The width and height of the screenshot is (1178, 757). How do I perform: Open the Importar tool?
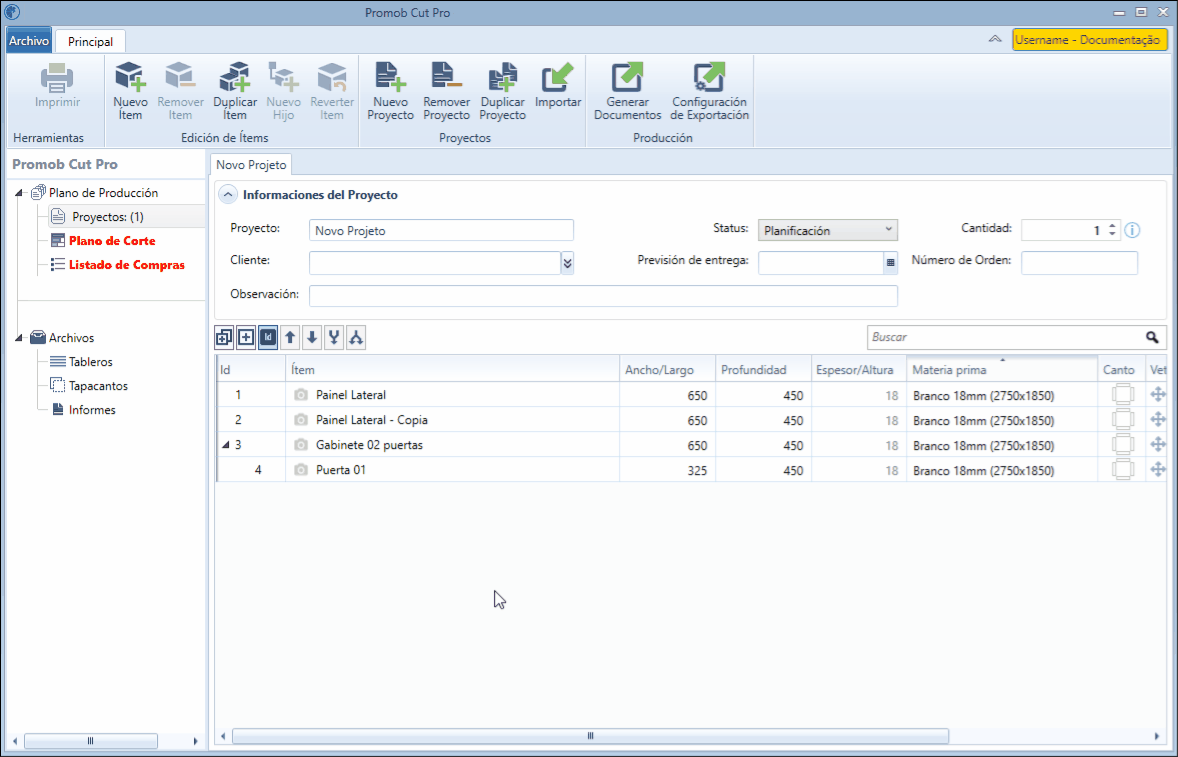click(557, 85)
